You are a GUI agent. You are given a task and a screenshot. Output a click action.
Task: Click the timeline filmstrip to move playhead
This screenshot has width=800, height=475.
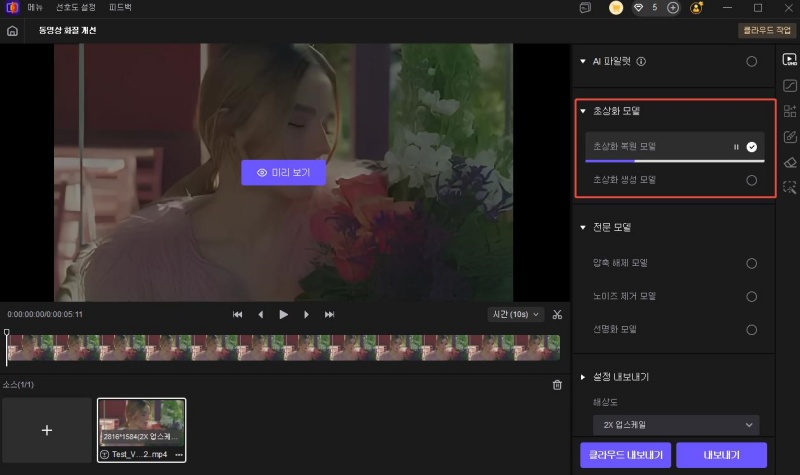pyautogui.click(x=280, y=347)
